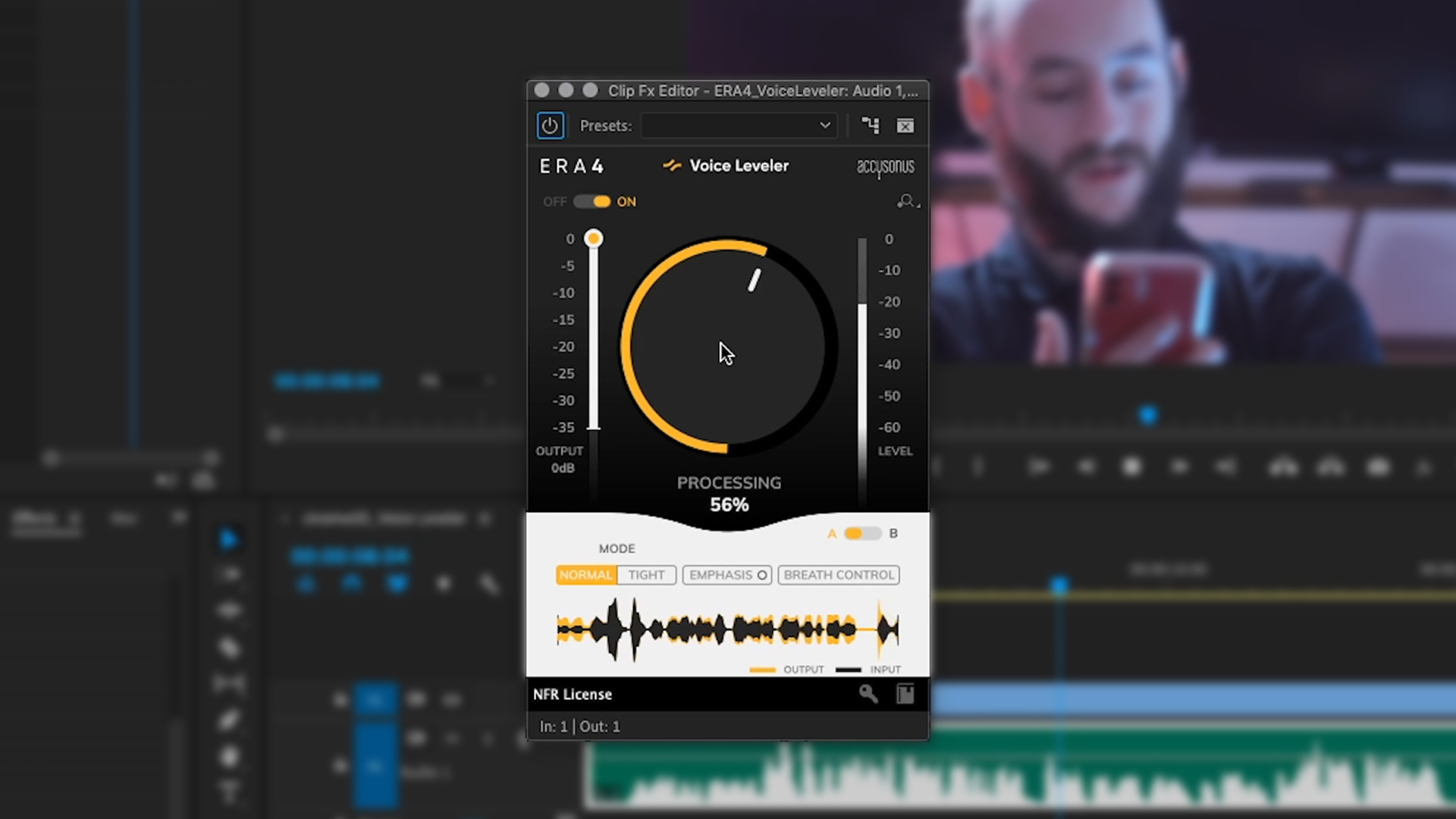This screenshot has height=819, width=1456.
Task: Click the input LEVEL meter bar
Action: (x=862, y=372)
